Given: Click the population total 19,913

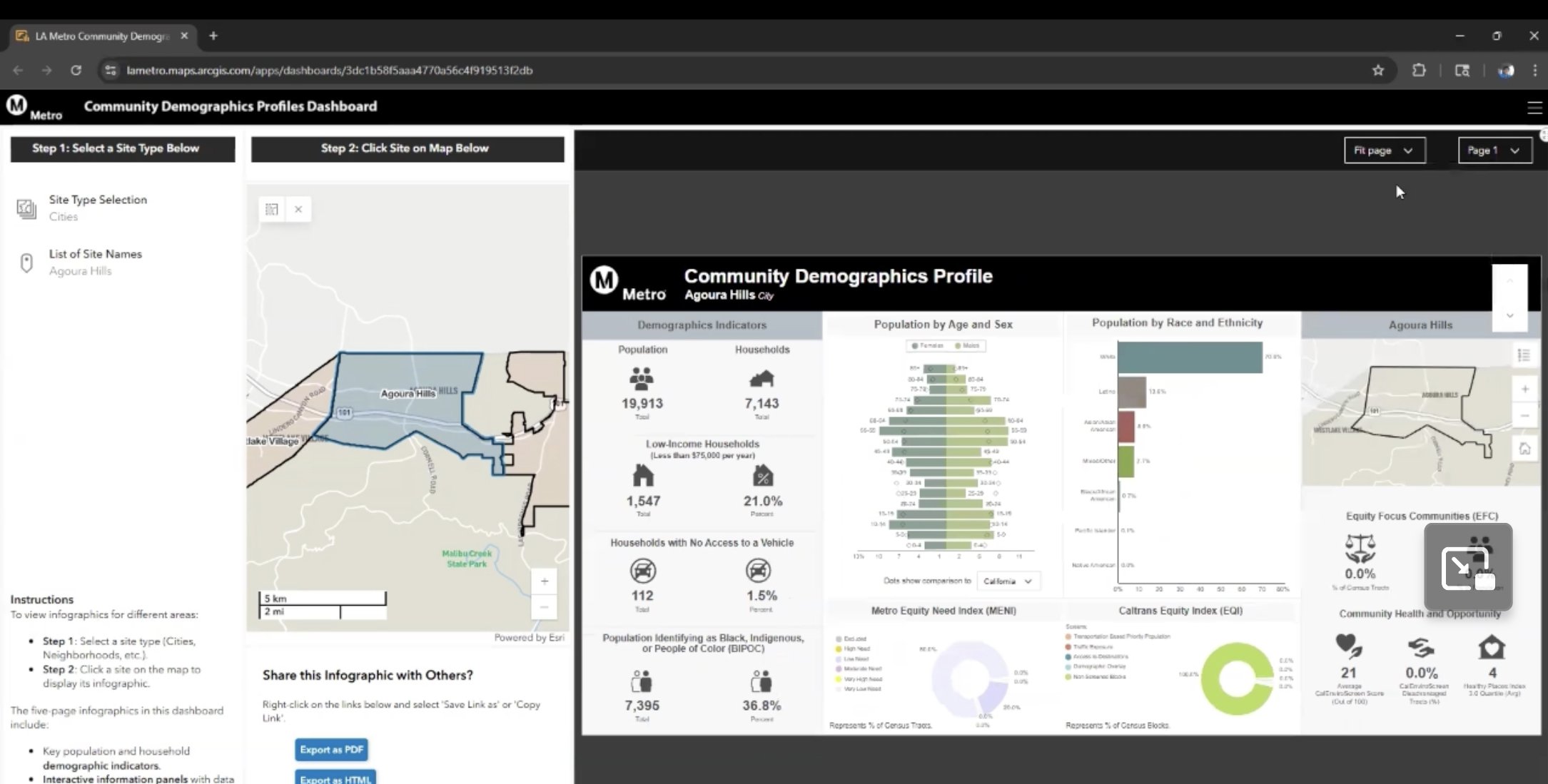Looking at the screenshot, I should click(x=642, y=403).
